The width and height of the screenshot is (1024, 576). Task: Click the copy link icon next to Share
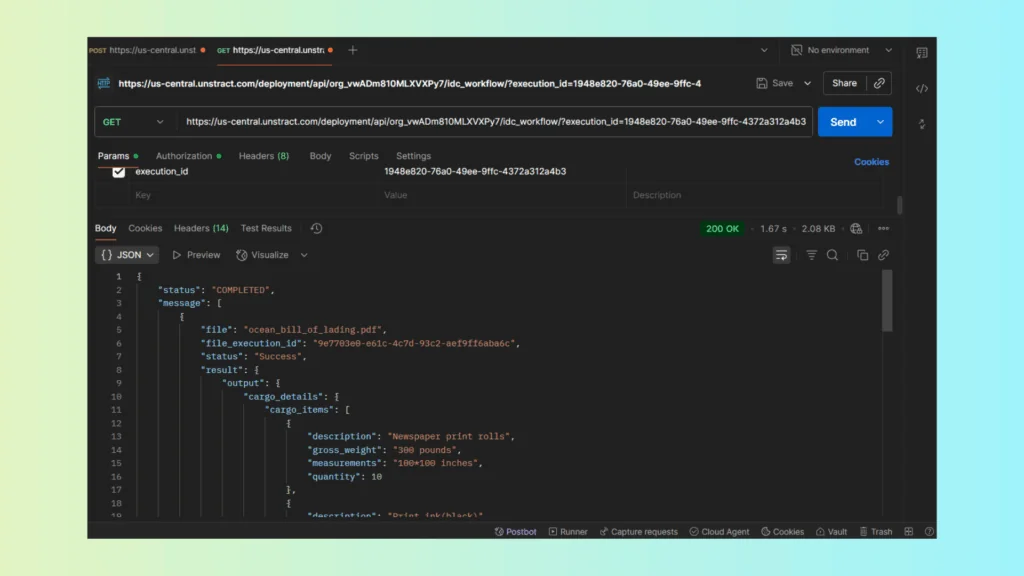click(879, 83)
